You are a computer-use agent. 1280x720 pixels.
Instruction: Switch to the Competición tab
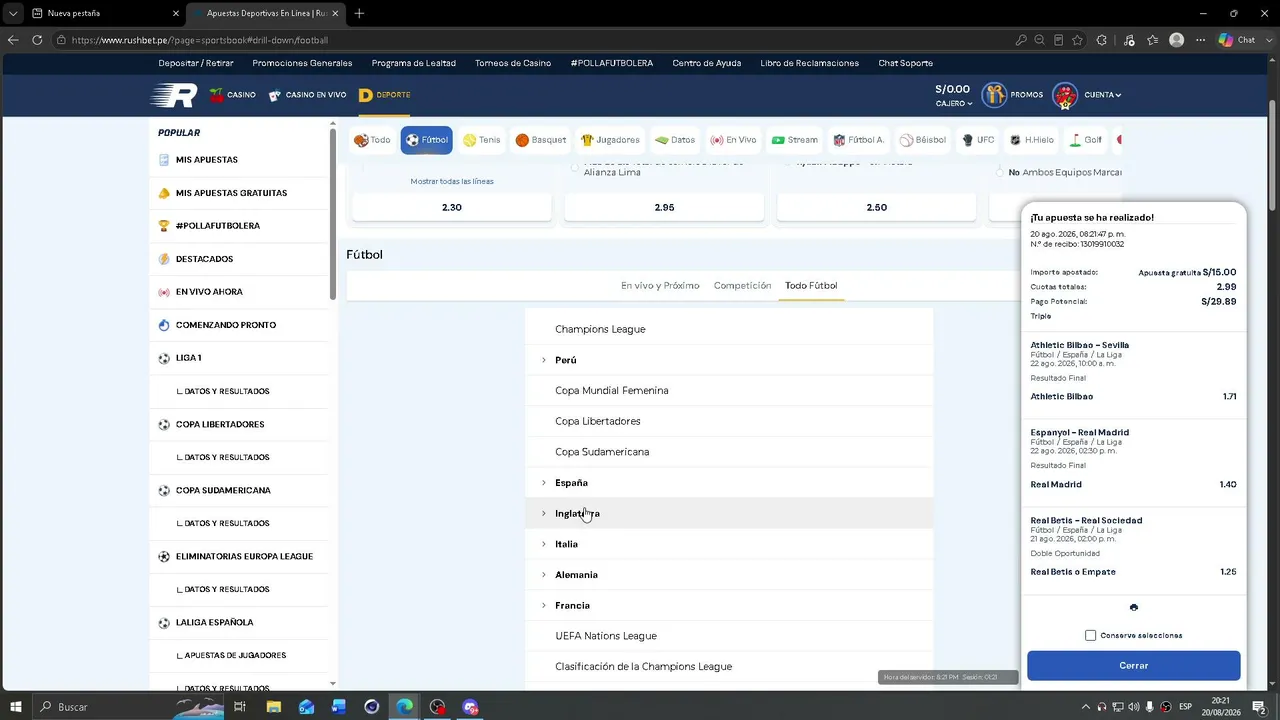point(742,286)
